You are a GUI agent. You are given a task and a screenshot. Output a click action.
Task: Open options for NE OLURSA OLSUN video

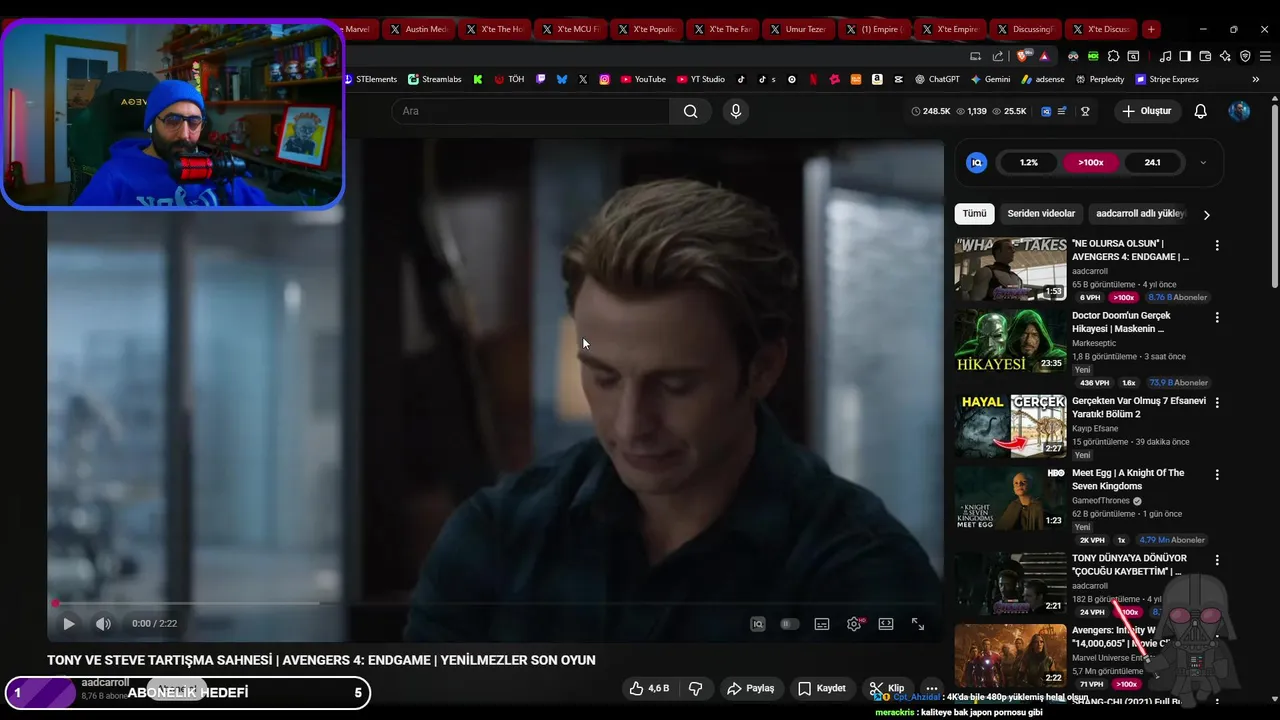pyautogui.click(x=1217, y=245)
